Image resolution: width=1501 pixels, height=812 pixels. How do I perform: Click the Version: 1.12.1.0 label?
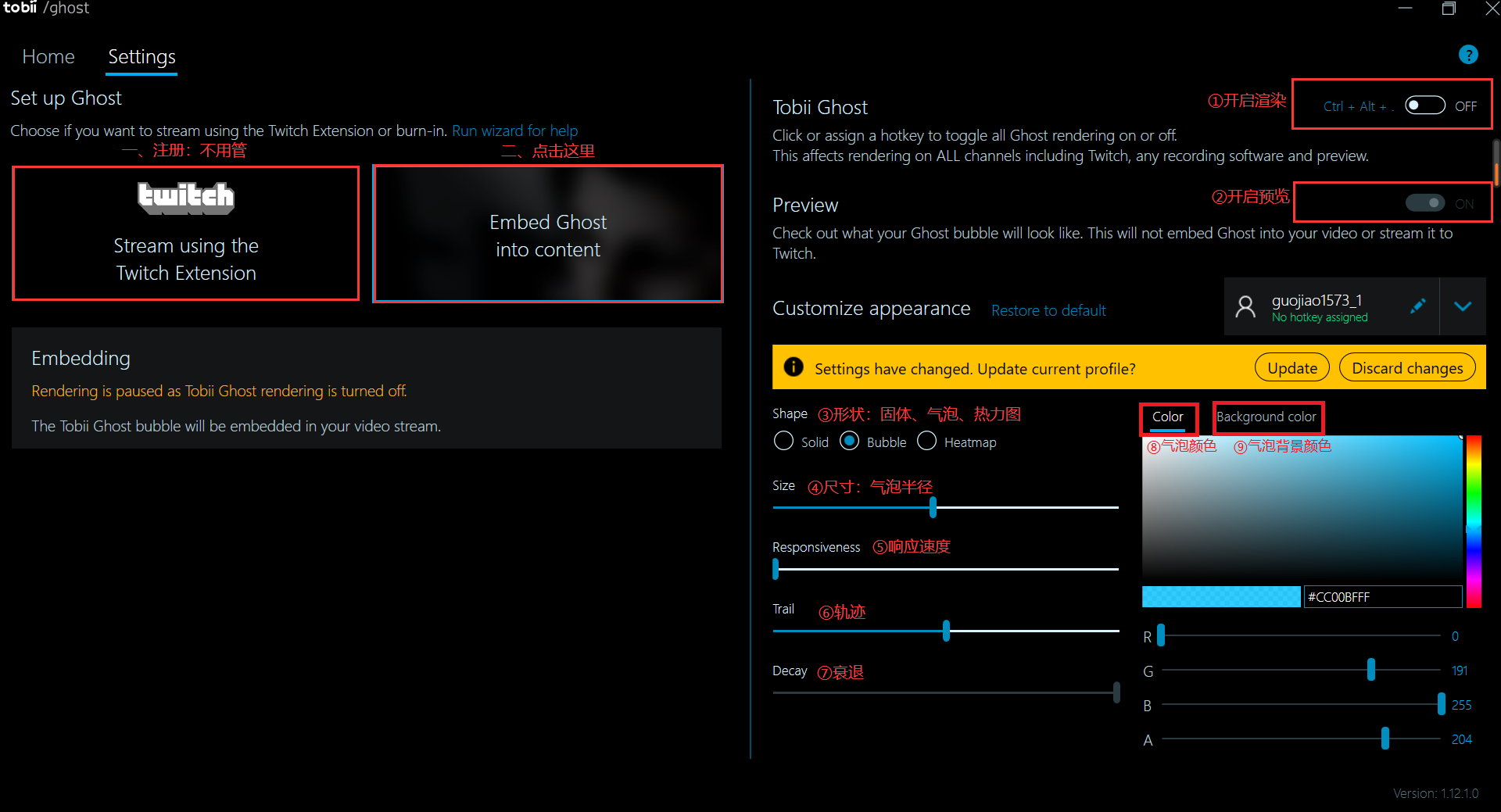click(1435, 793)
